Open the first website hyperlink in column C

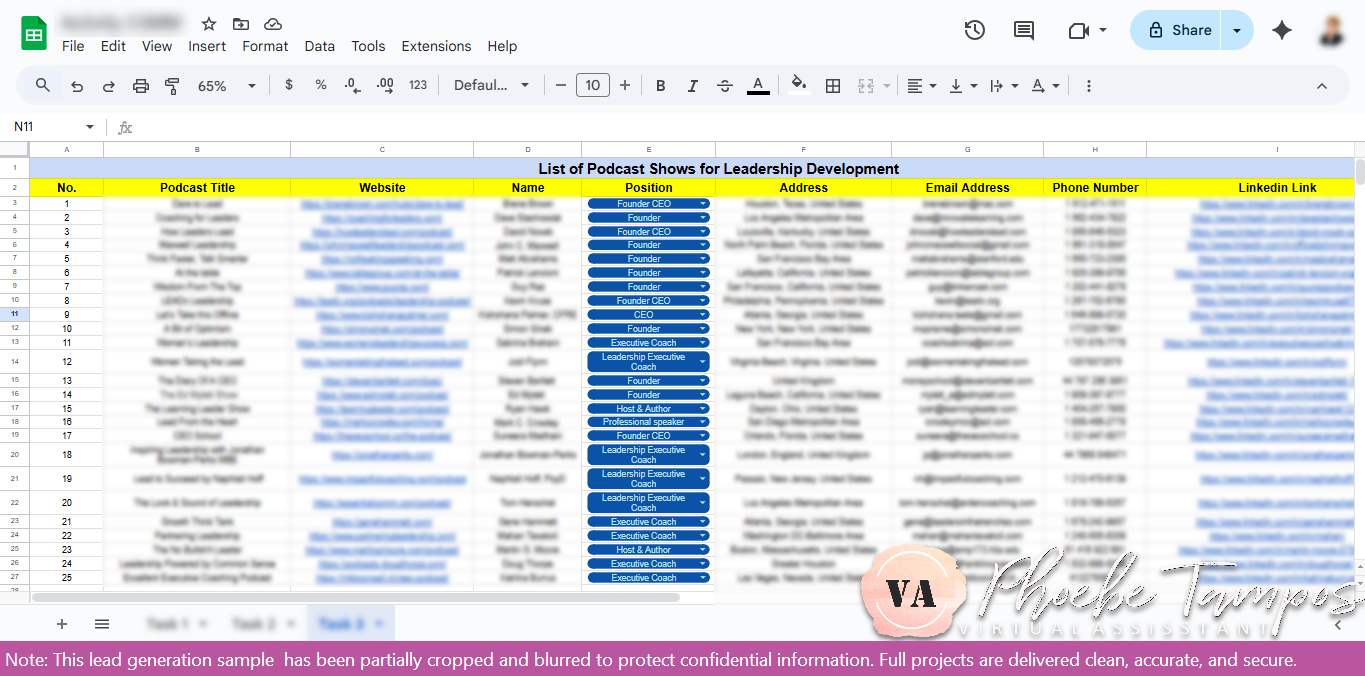coord(382,203)
